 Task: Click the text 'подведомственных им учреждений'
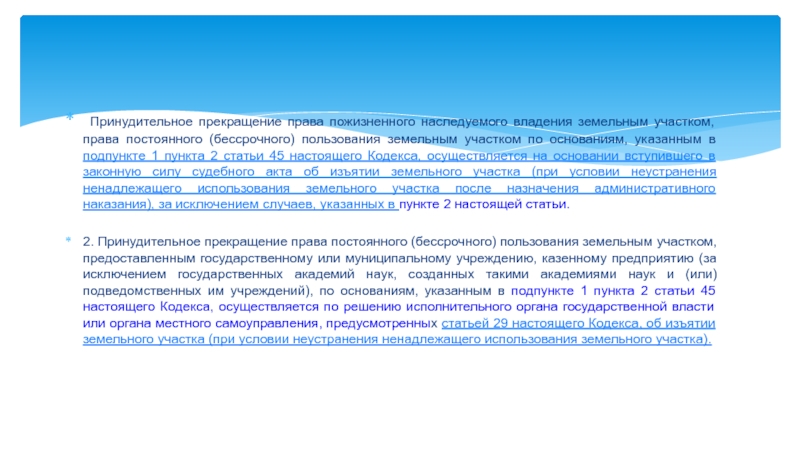(194, 291)
